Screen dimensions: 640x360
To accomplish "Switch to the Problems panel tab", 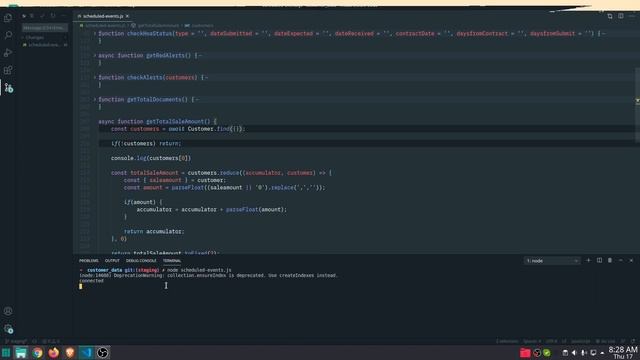I will pyautogui.click(x=89, y=261).
